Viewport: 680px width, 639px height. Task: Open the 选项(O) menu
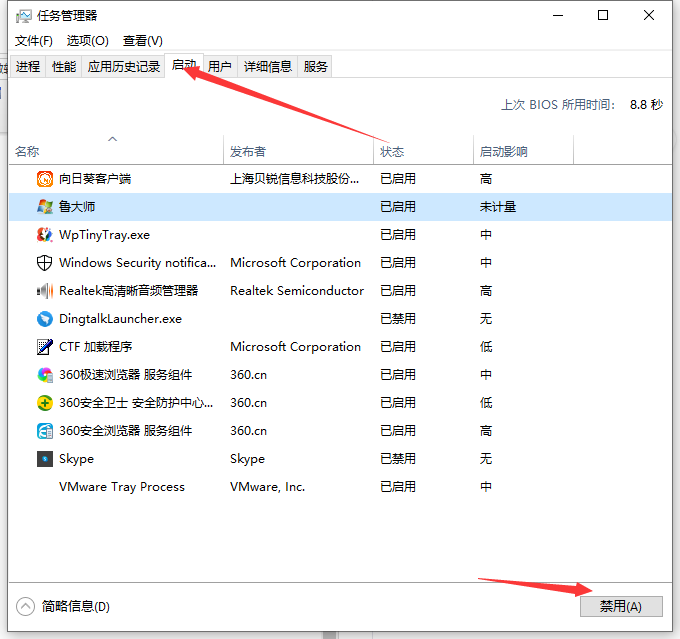pos(87,40)
